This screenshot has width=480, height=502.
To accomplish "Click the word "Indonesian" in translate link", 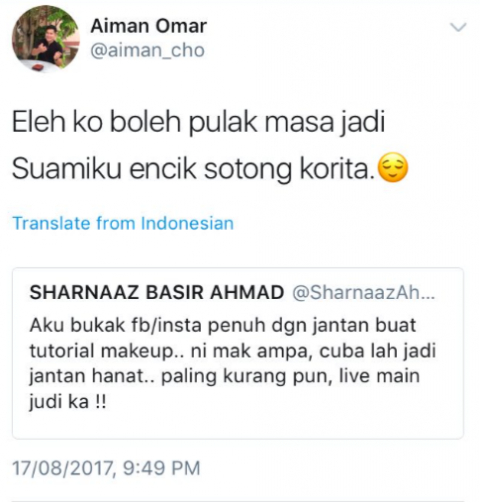I will click(x=187, y=223).
